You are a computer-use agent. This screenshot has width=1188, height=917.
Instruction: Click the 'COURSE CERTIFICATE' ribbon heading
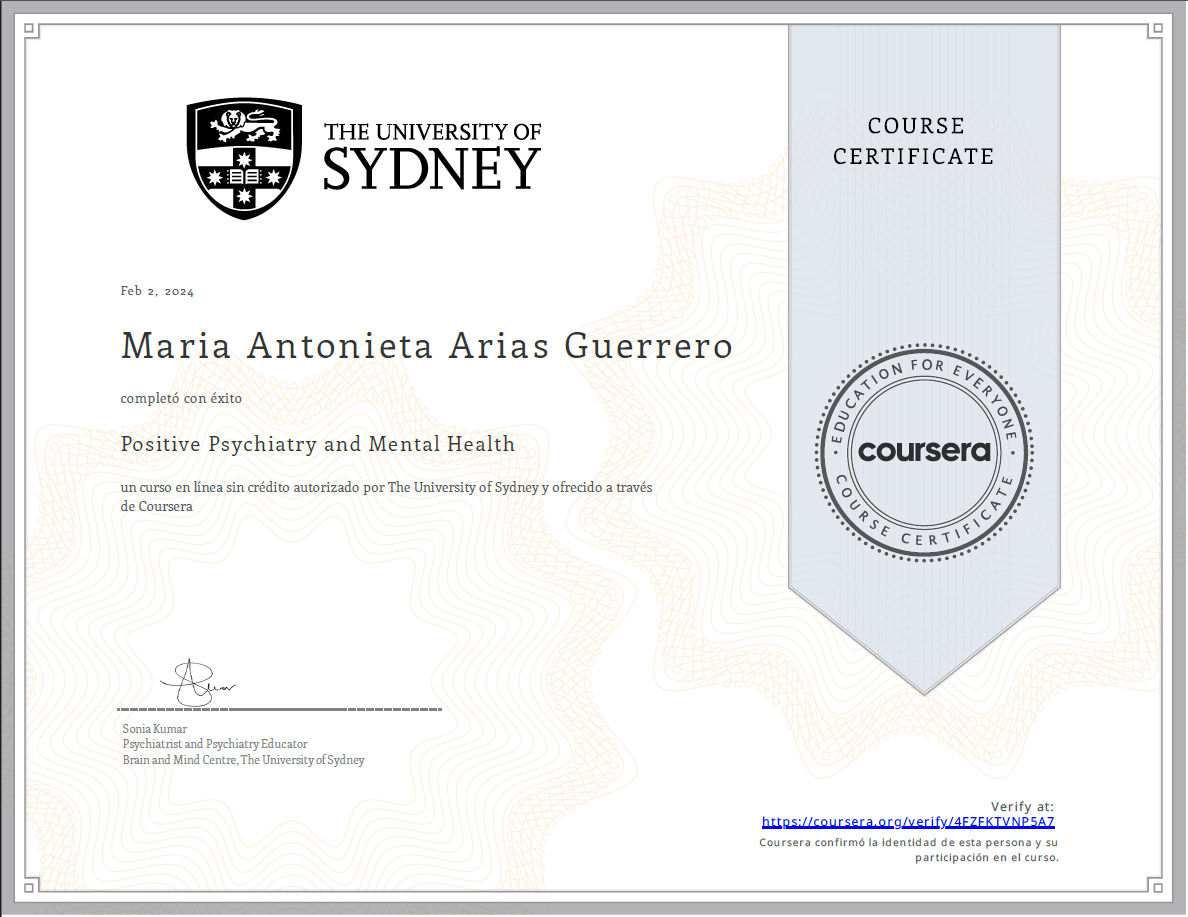[x=914, y=141]
